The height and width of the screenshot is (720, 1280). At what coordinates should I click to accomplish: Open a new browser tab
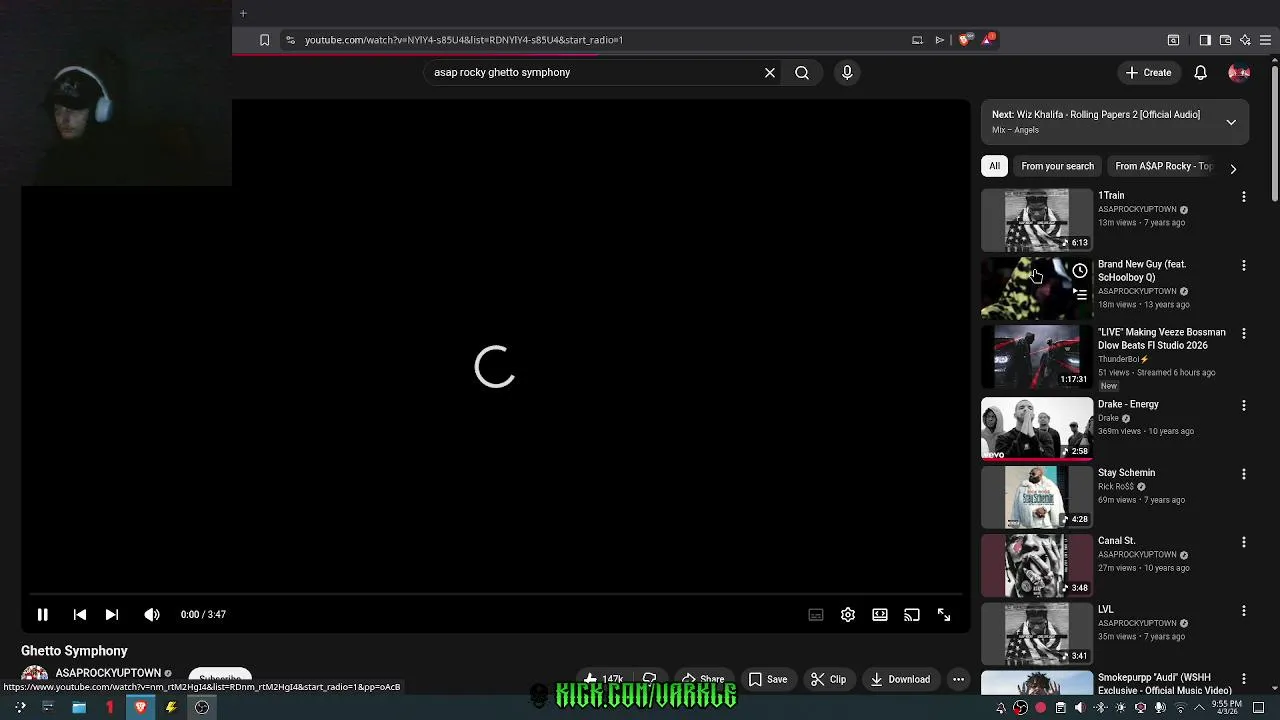243,13
